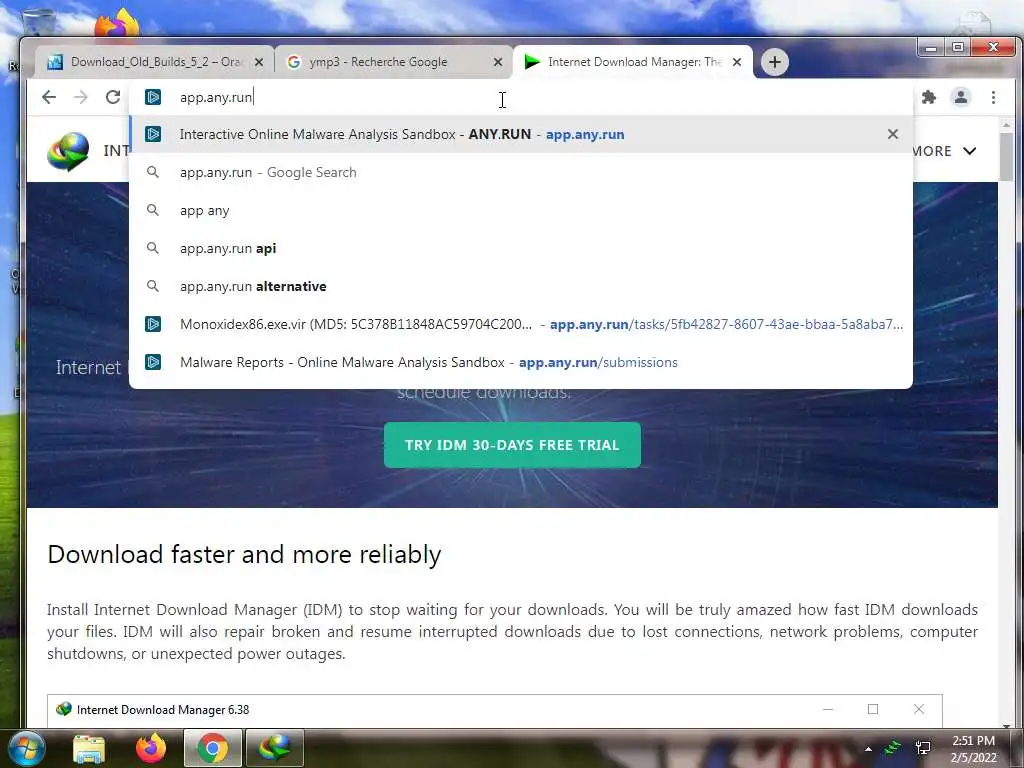This screenshot has height=768, width=1024.
Task: Open a new tab with the plus button
Action: click(x=775, y=62)
